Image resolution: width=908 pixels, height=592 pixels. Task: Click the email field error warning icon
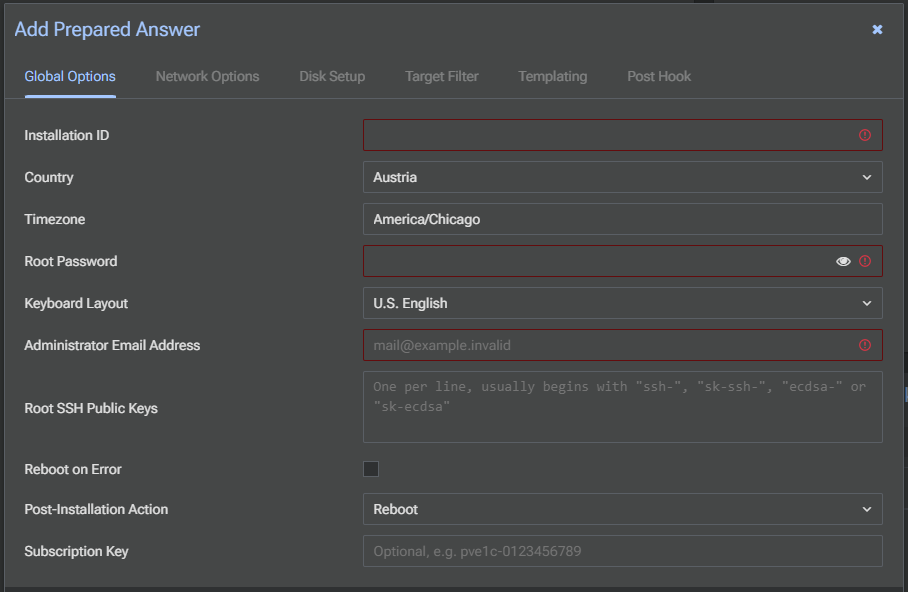tap(865, 345)
